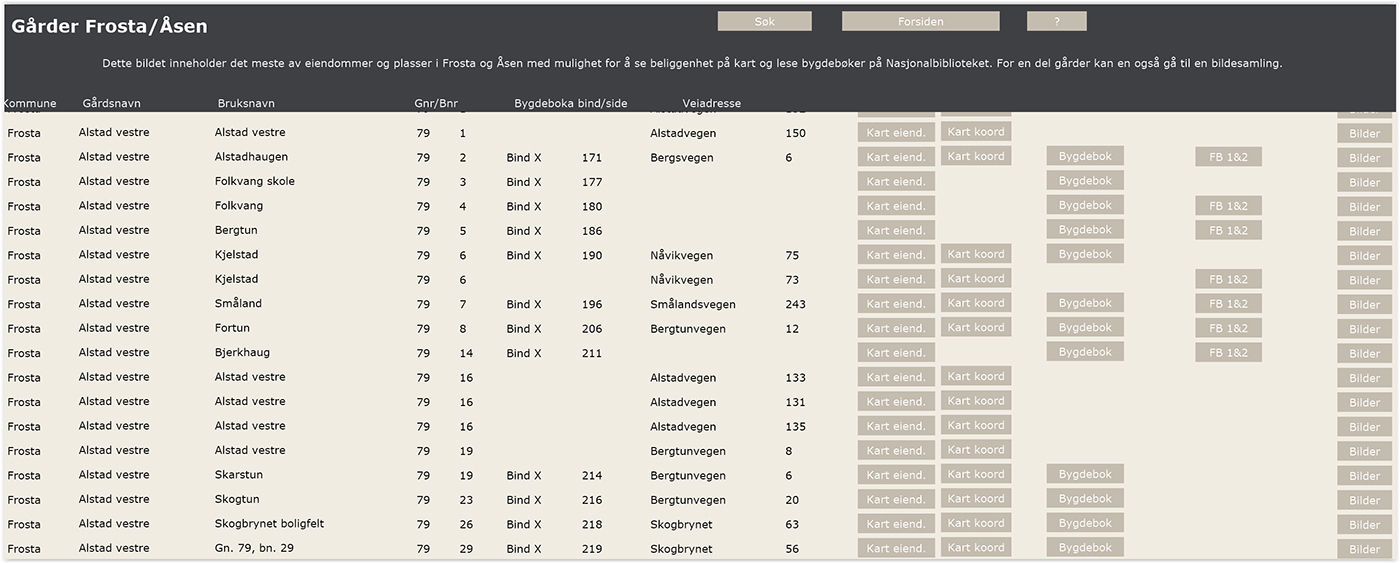Open Kart eiend. for Bjerkhaug
Image resolution: width=1400 pixels, height=563 pixels.
pos(896,353)
